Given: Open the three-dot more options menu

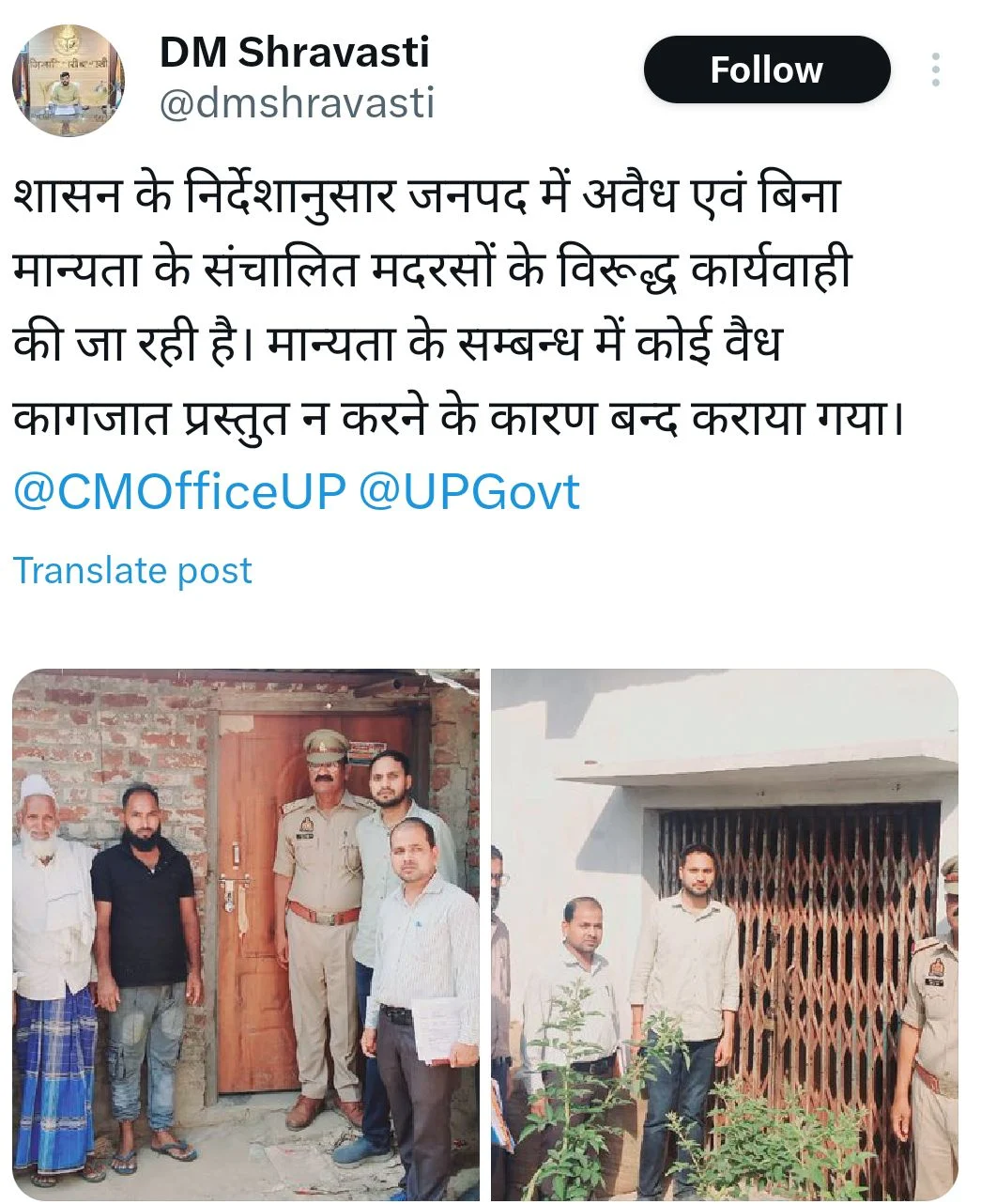Looking at the screenshot, I should pyautogui.click(x=935, y=70).
